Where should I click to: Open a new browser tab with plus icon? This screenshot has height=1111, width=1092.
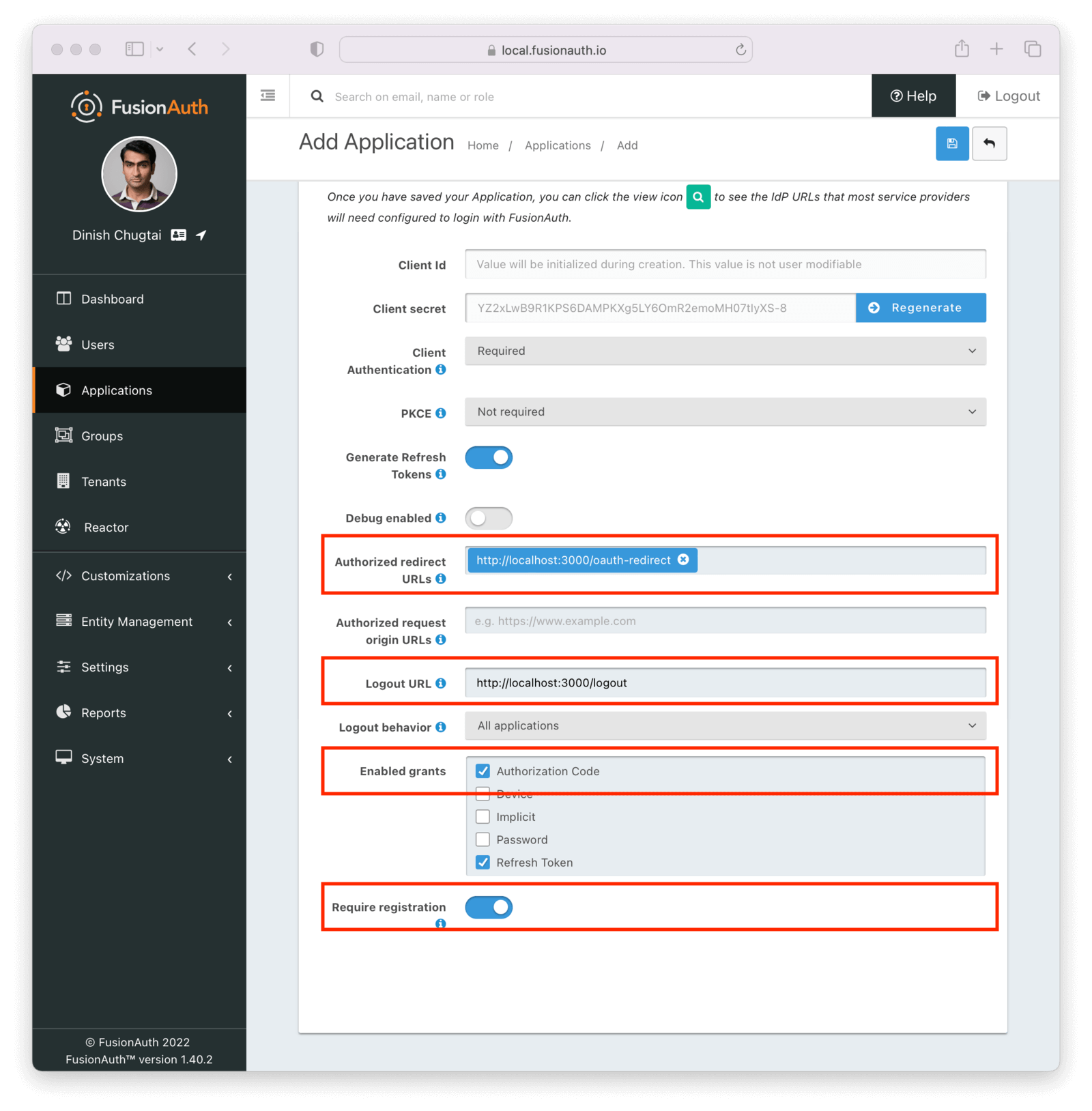[x=996, y=48]
